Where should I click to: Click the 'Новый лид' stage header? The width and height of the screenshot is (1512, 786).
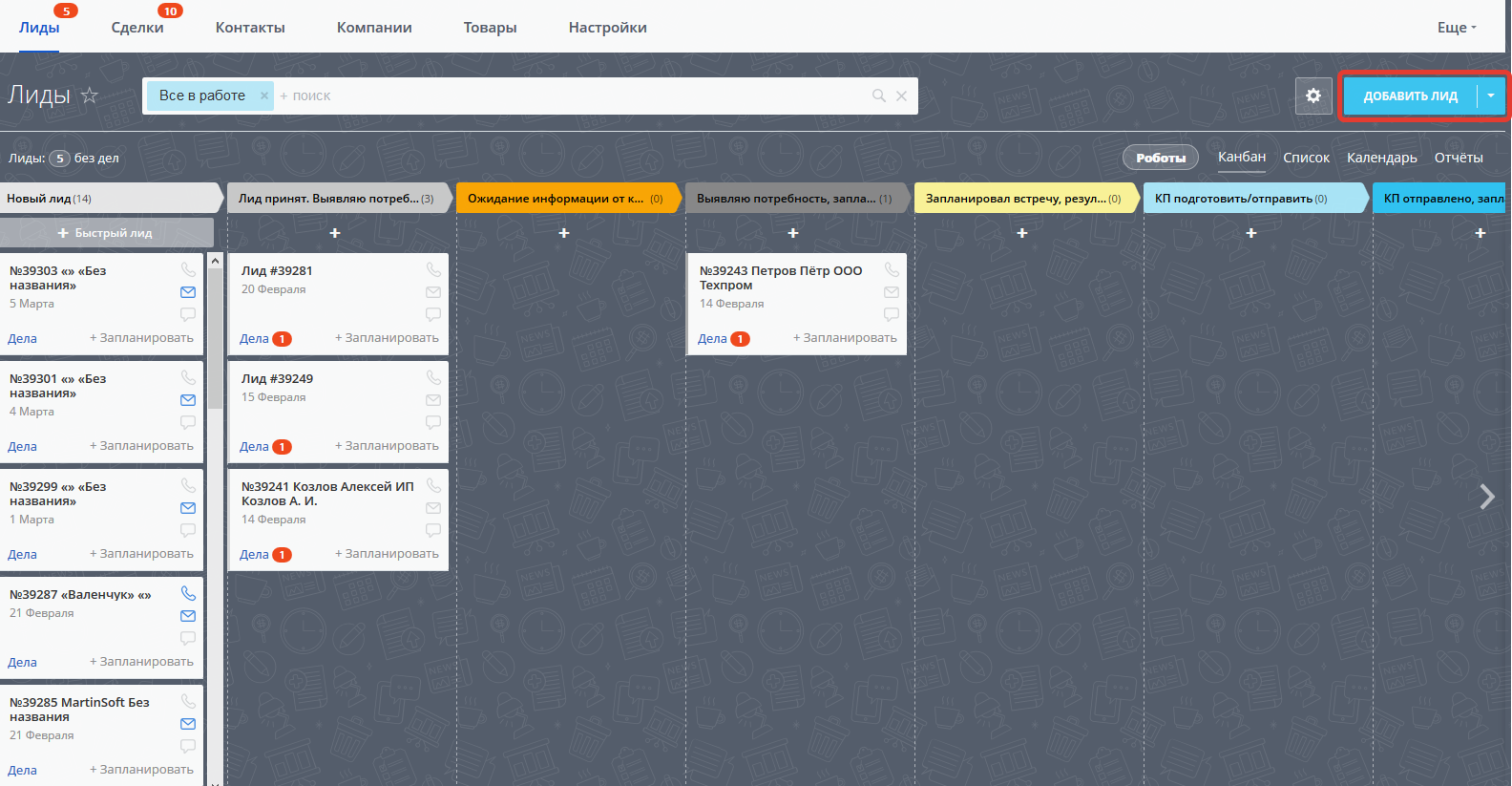[110, 199]
